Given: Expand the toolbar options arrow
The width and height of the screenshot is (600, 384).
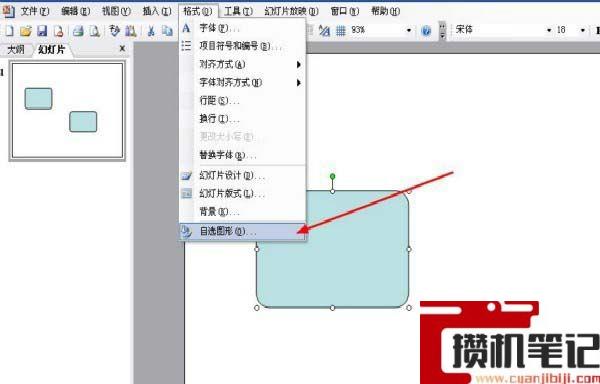Looking at the screenshot, I should (x=442, y=31).
